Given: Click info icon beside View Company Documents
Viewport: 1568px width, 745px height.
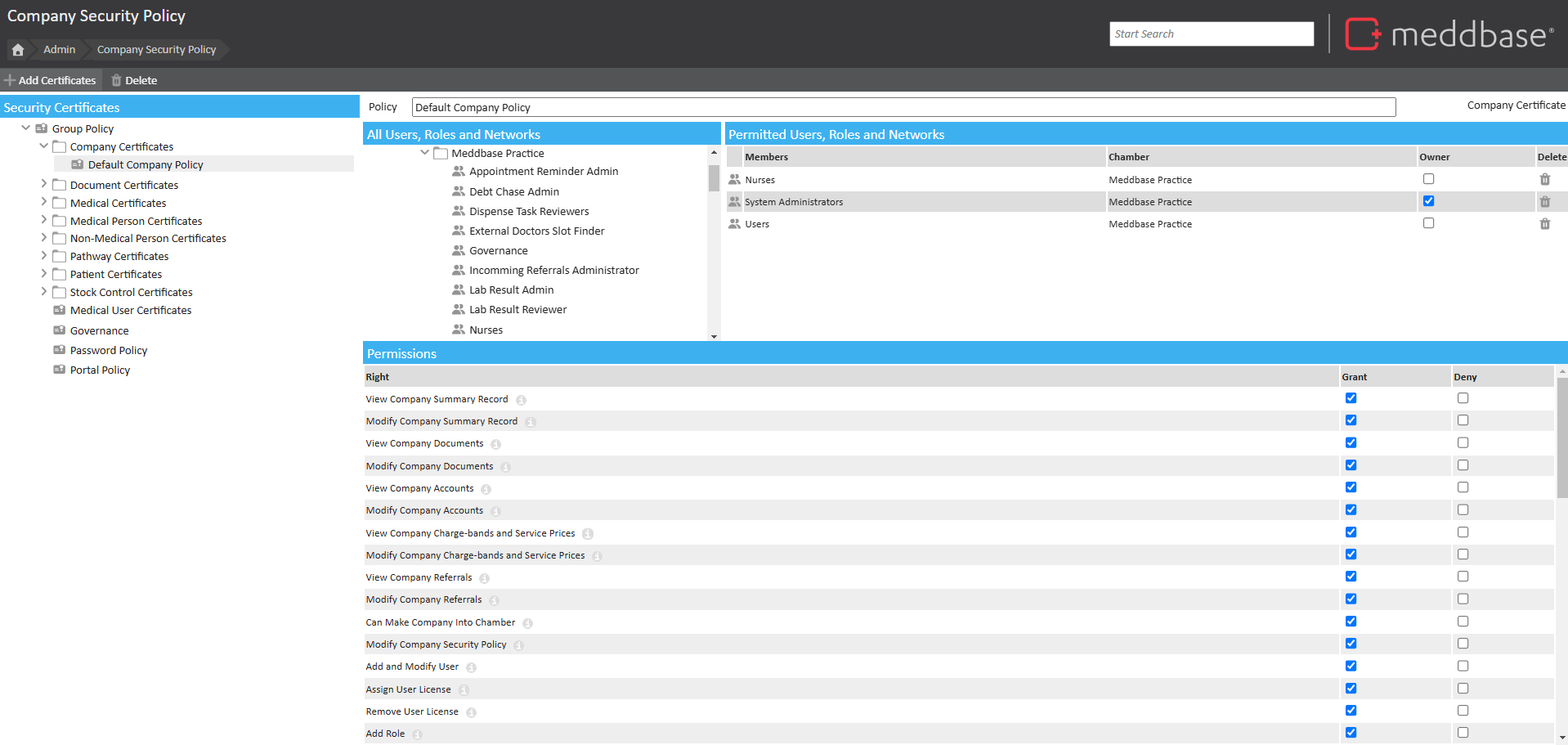Looking at the screenshot, I should [x=495, y=444].
